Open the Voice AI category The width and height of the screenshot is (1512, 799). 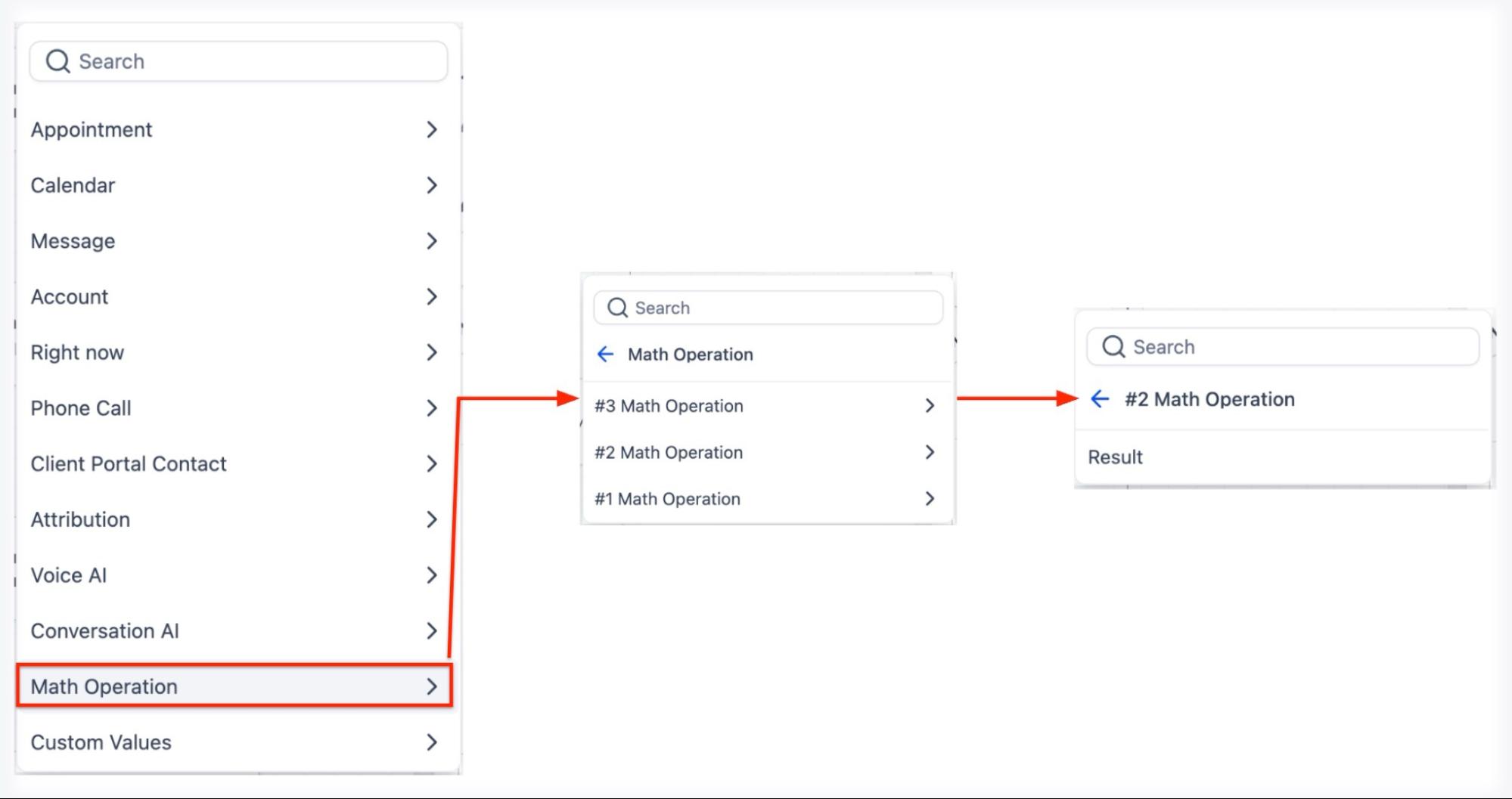click(x=69, y=575)
